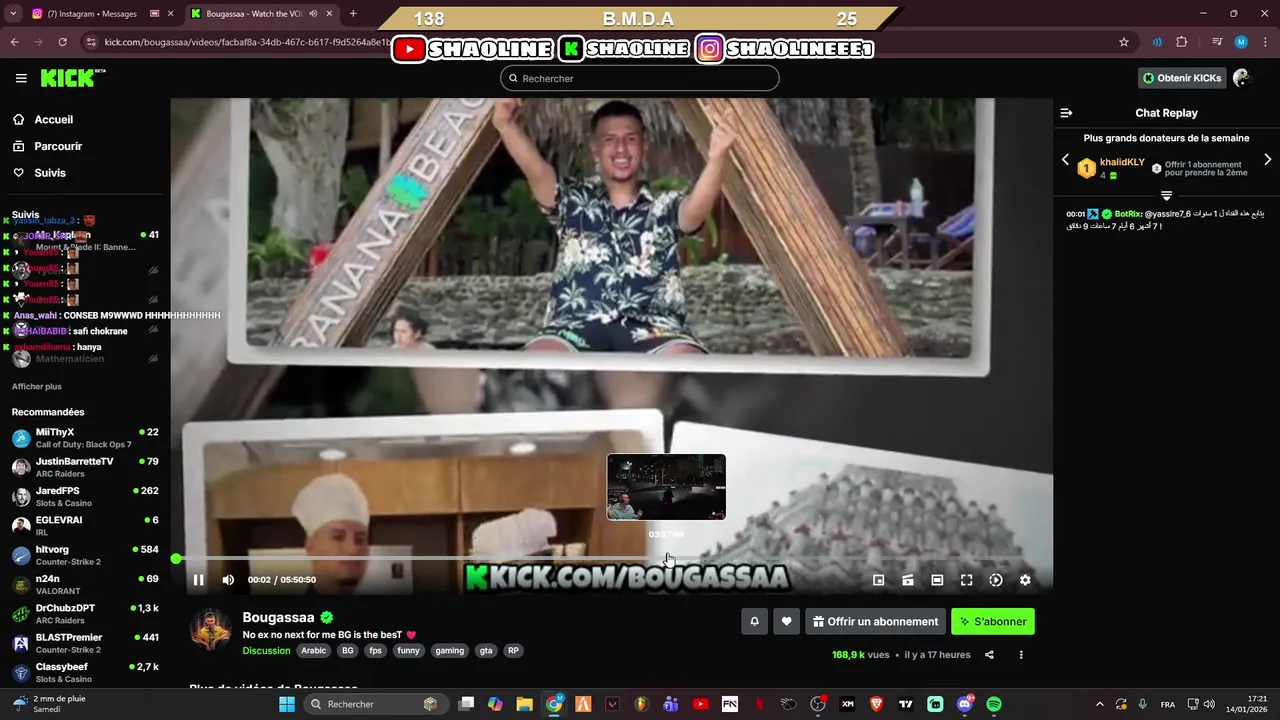Mute the video player volume
Image resolution: width=1280 pixels, height=720 pixels.
click(x=228, y=580)
